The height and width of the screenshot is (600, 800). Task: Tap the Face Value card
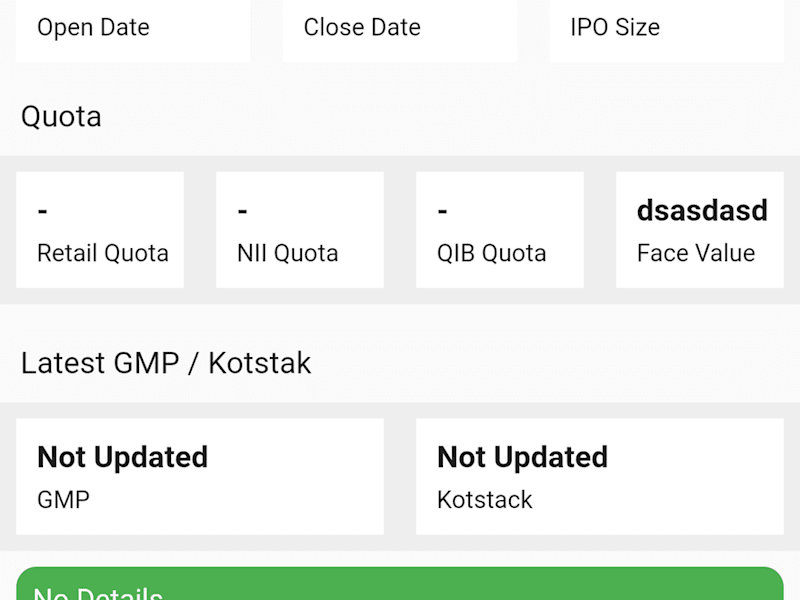[699, 230]
